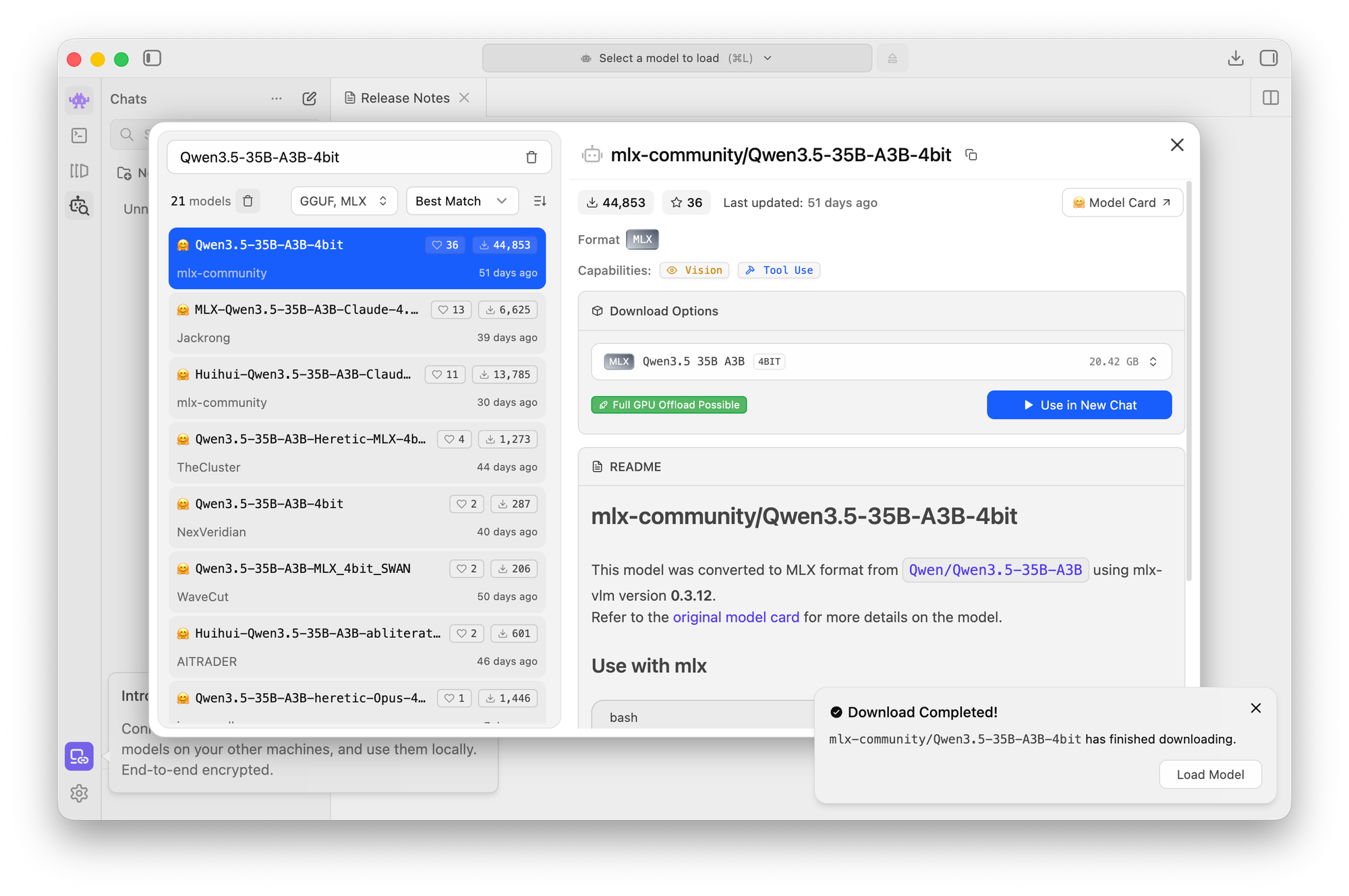The height and width of the screenshot is (896, 1349).
Task: Open the My Models library icon
Action: [x=80, y=171]
